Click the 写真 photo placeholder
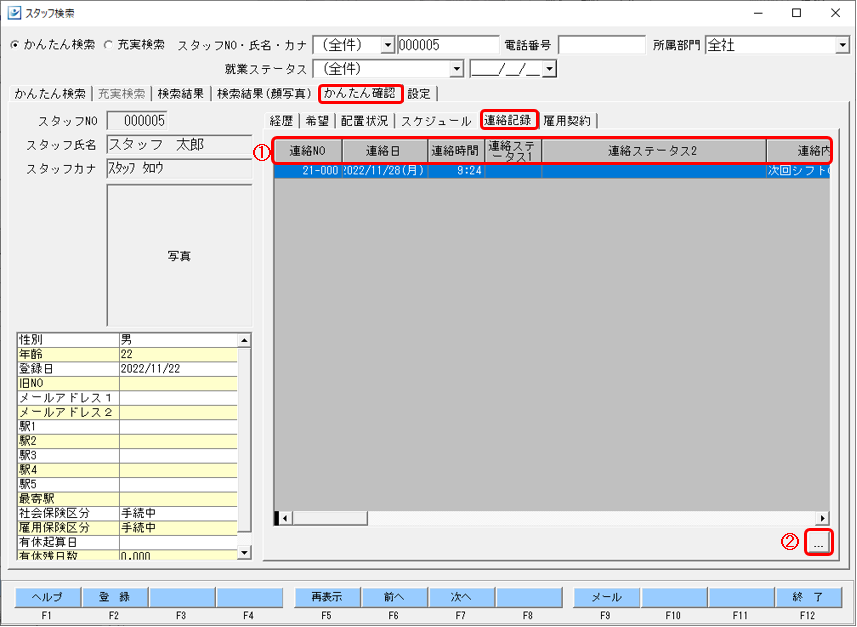857x627 pixels. point(179,255)
